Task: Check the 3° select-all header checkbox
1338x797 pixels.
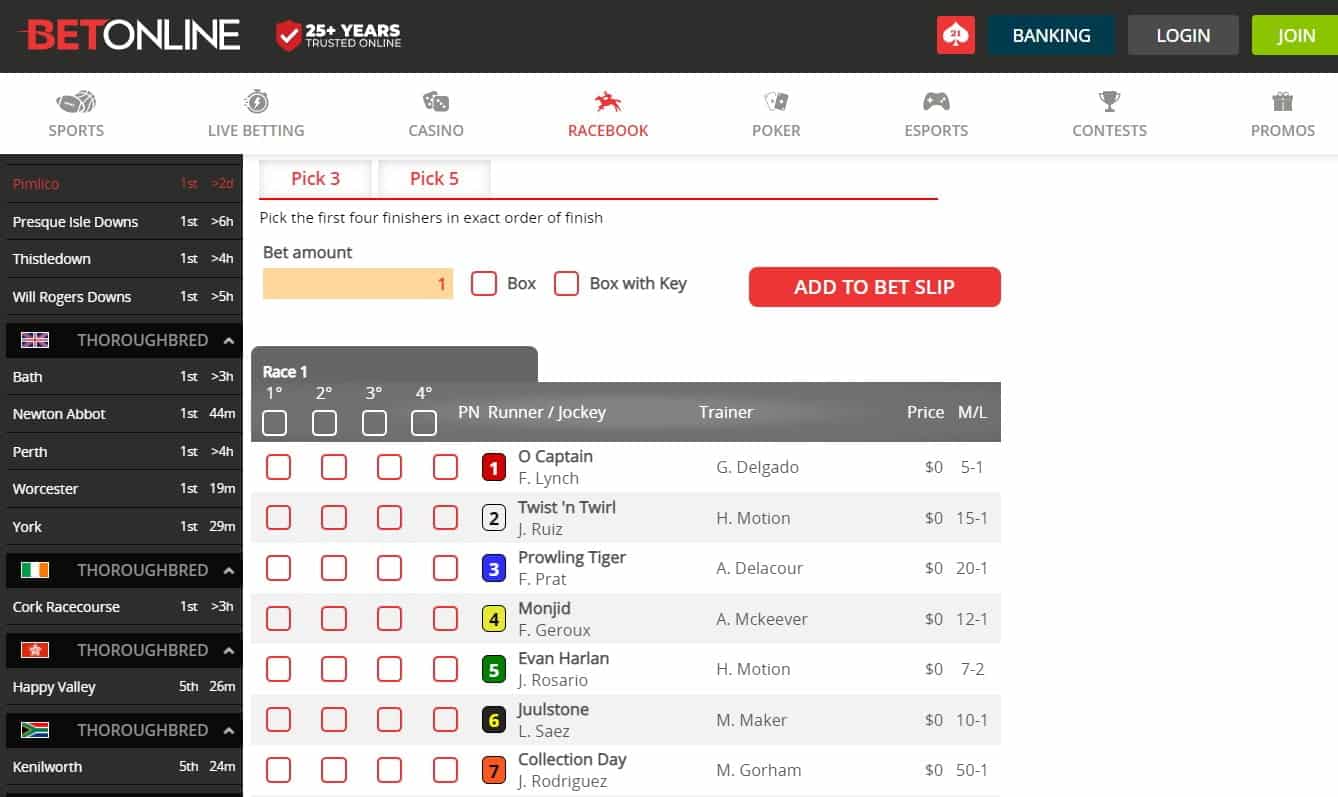Action: coord(375,423)
